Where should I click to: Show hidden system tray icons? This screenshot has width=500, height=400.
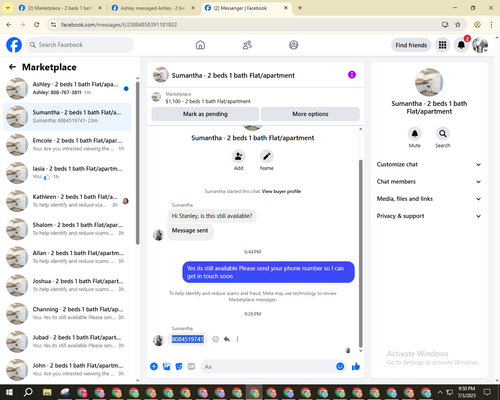[440, 392]
